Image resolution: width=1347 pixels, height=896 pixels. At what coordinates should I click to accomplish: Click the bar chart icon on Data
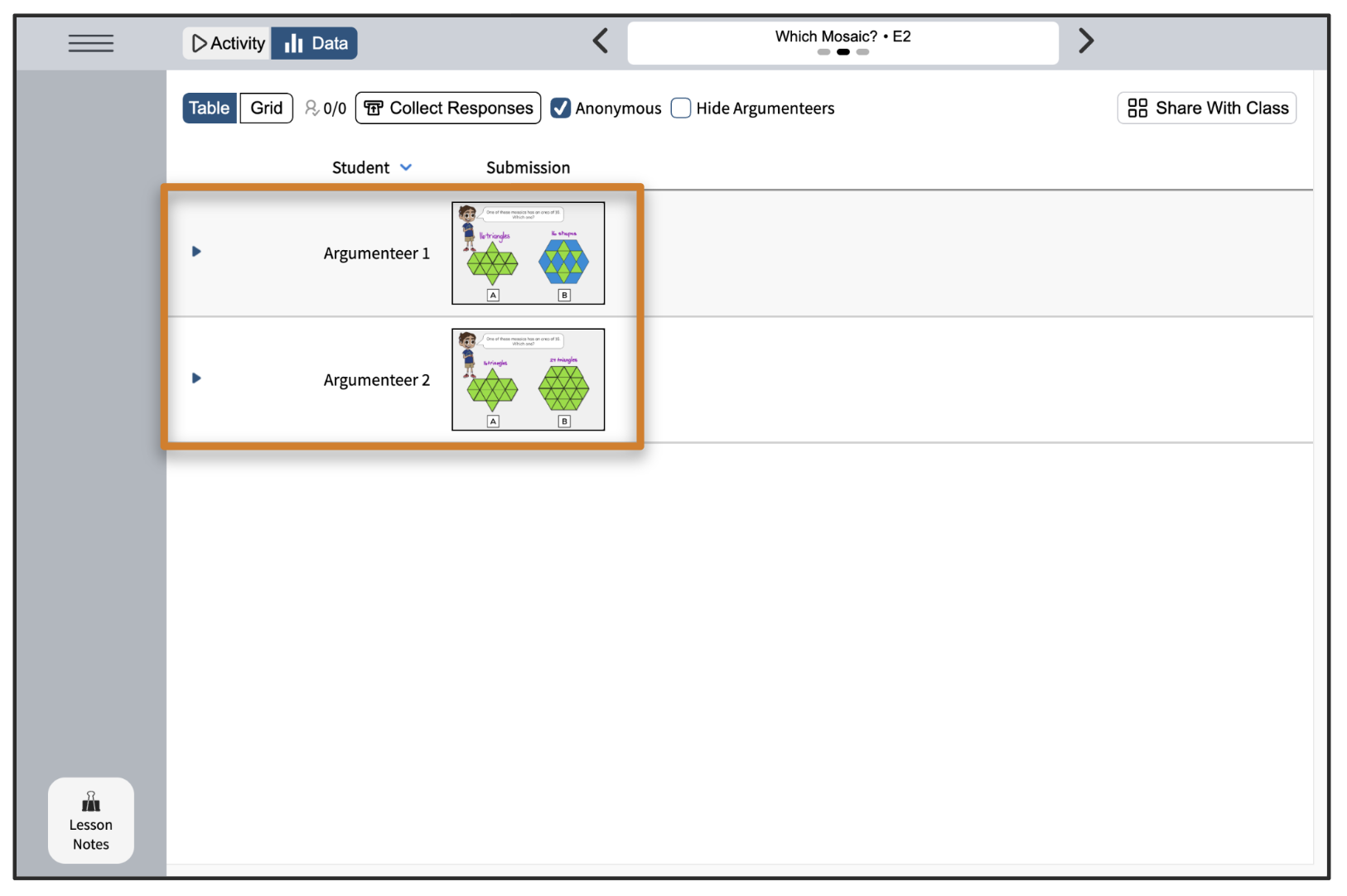point(293,43)
